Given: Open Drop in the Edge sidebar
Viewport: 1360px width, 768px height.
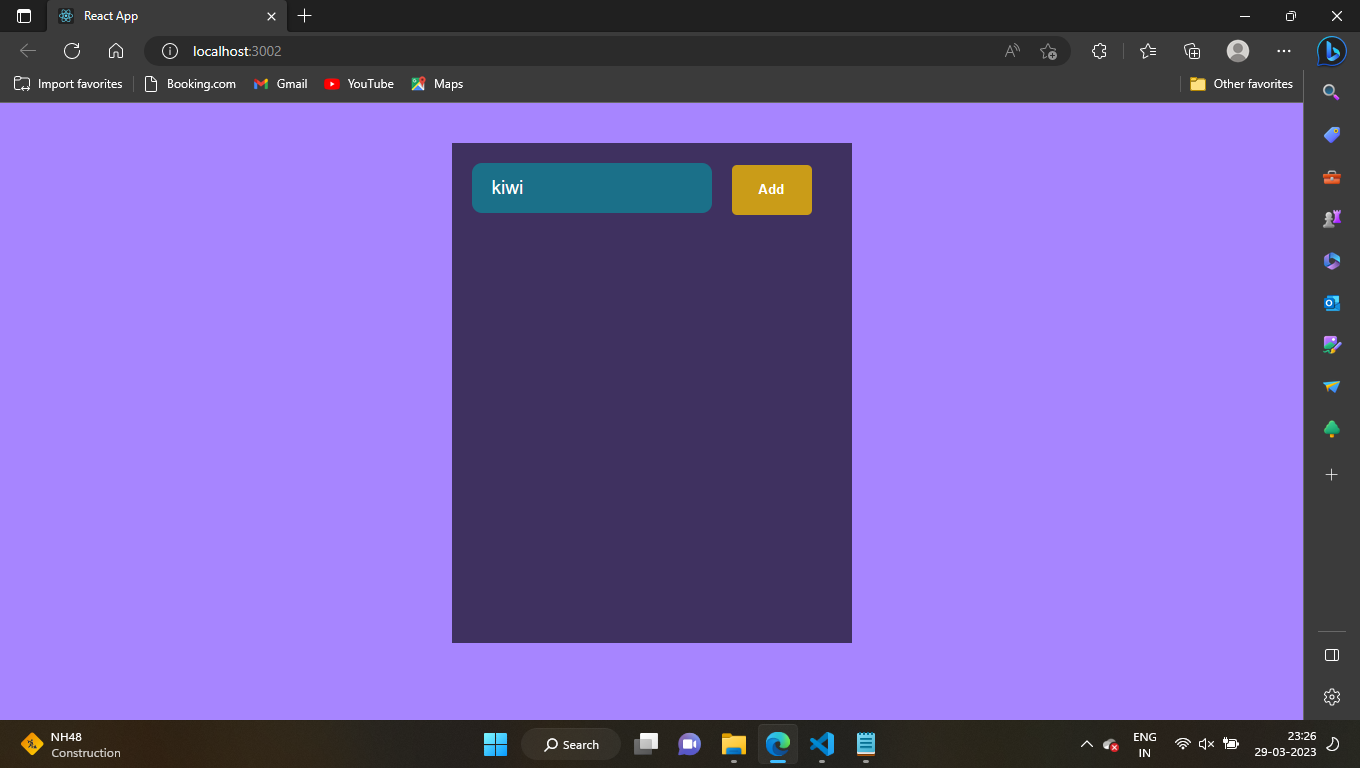Looking at the screenshot, I should click(x=1331, y=387).
